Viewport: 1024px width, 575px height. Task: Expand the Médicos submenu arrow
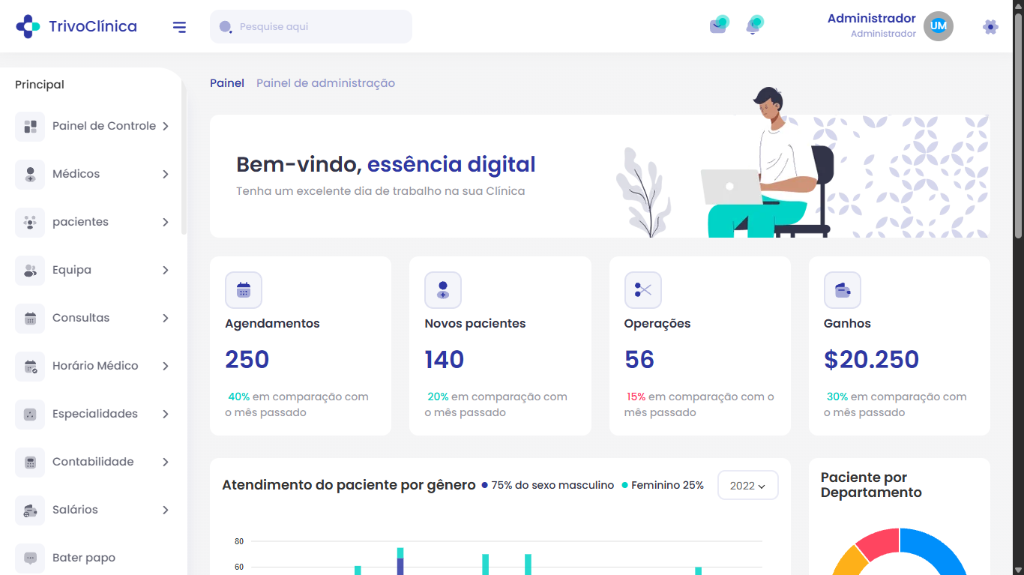tap(165, 174)
